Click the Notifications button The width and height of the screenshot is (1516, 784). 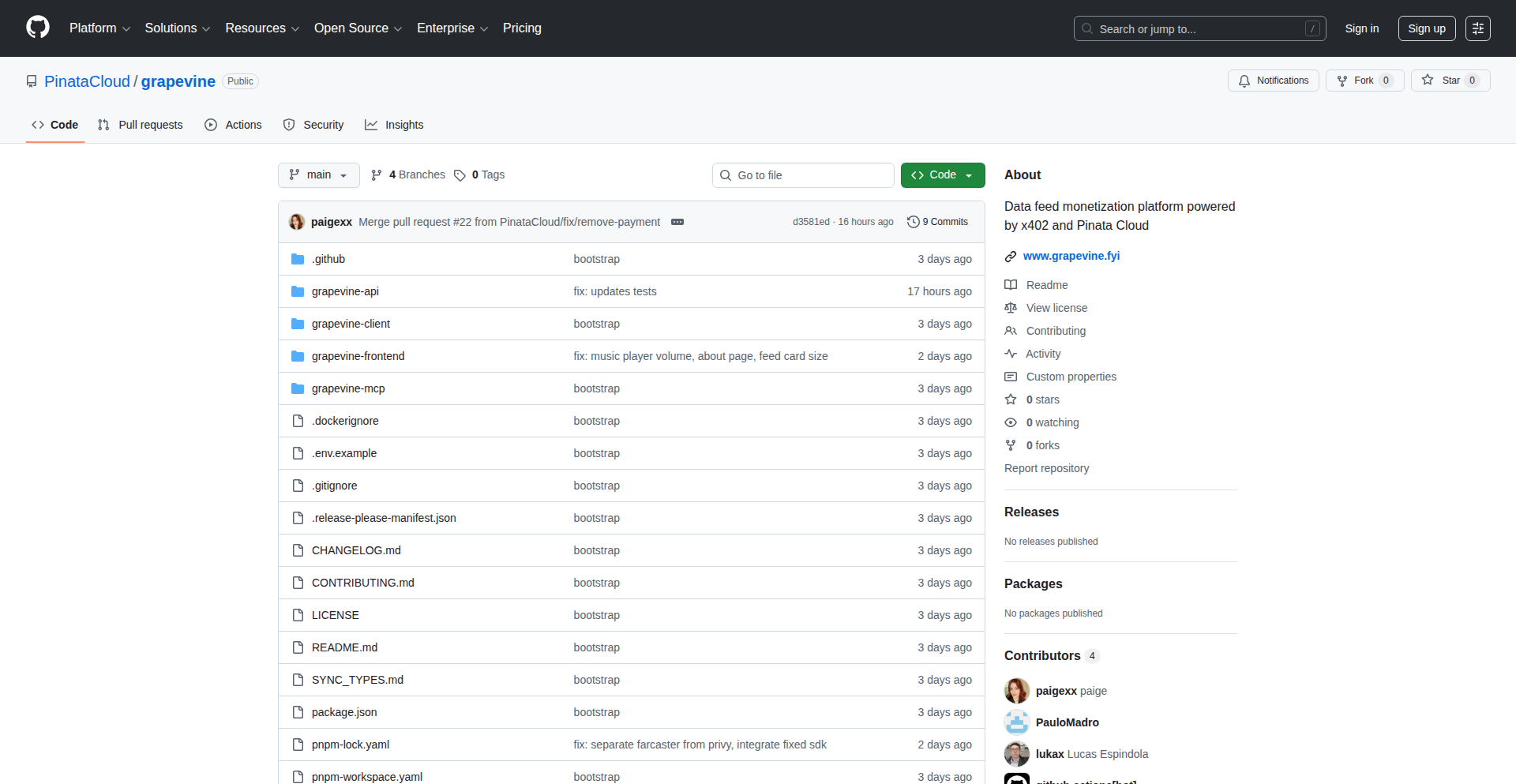[1274, 81]
